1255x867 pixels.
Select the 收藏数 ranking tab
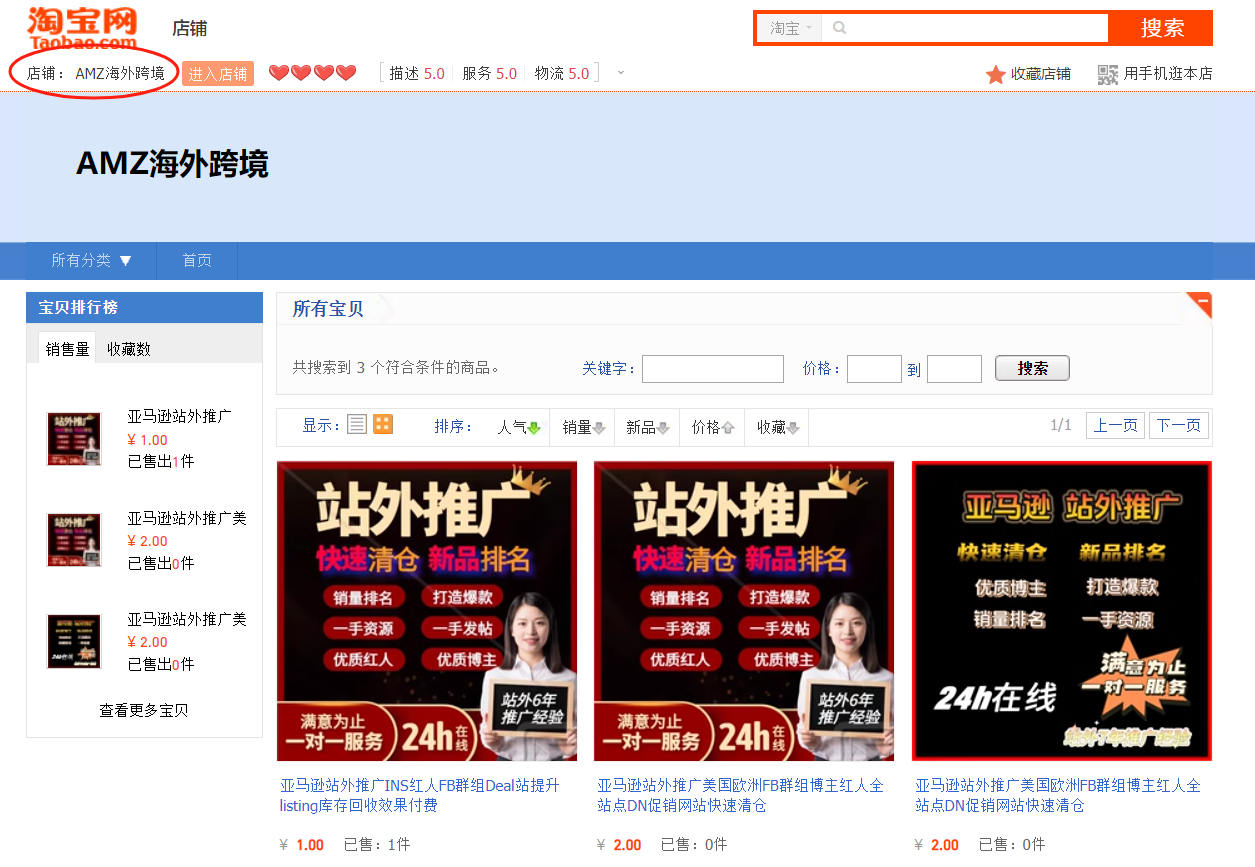(x=129, y=349)
